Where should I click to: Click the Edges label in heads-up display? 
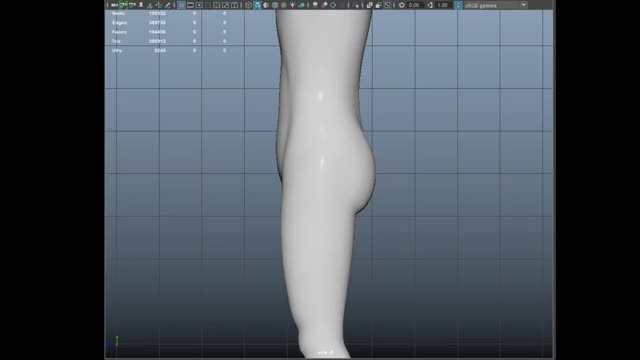(120, 23)
